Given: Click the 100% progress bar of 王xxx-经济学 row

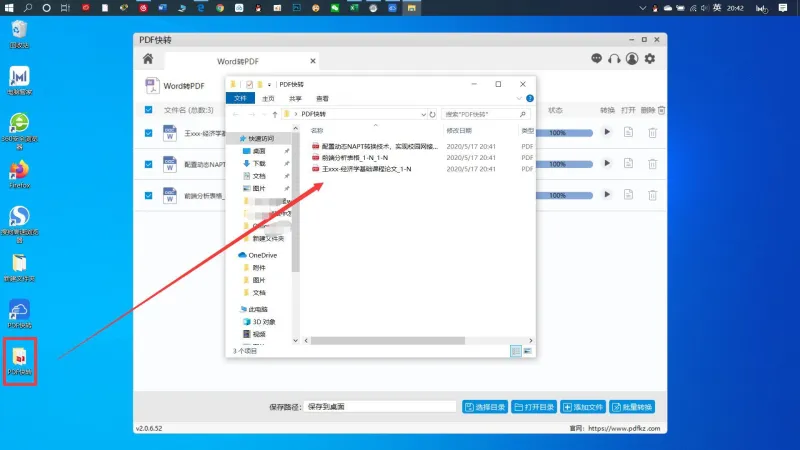Looking at the screenshot, I should (564, 133).
